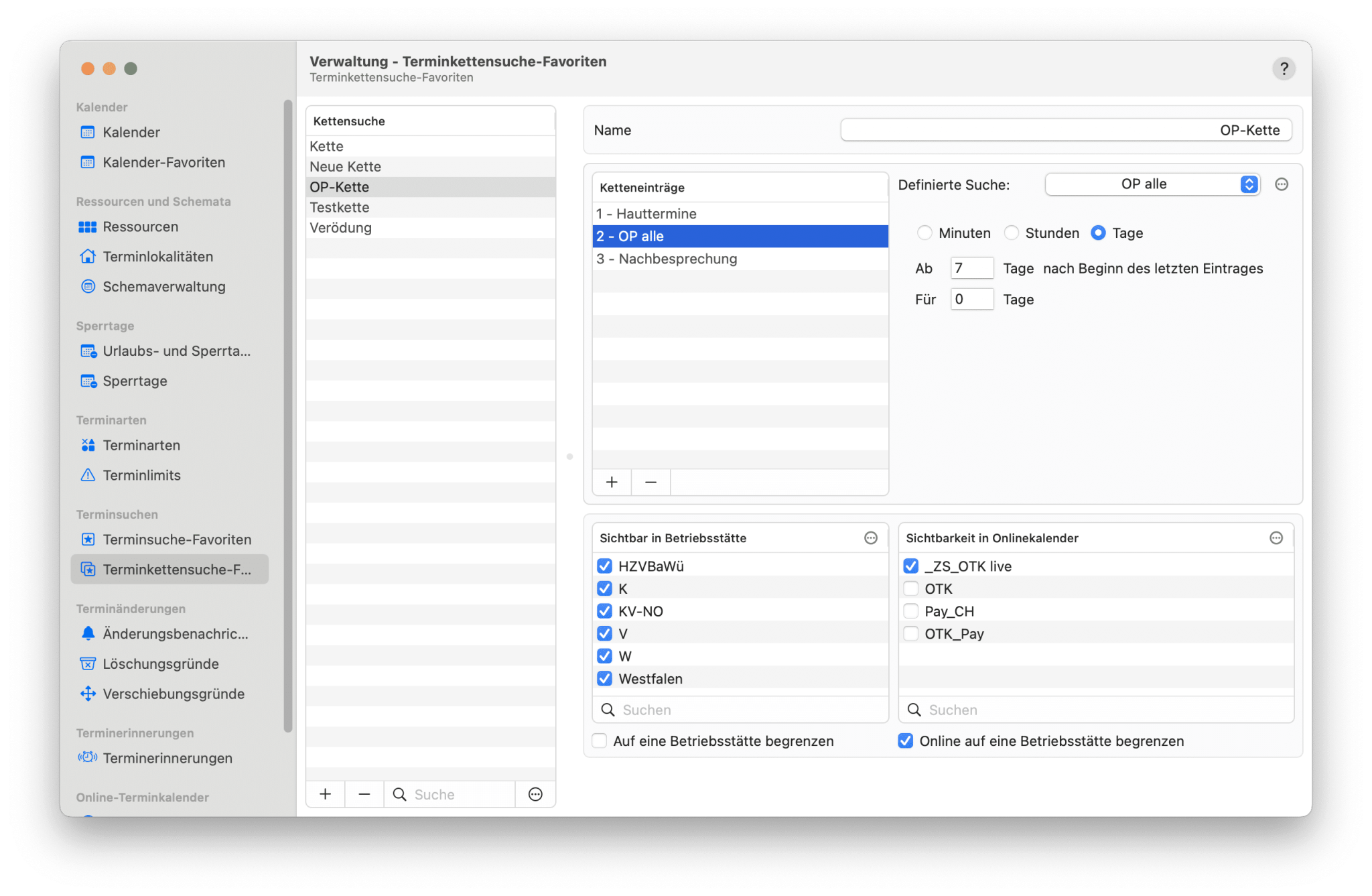Open the Definierte Suche dropdown
1372x896 pixels.
(1152, 184)
